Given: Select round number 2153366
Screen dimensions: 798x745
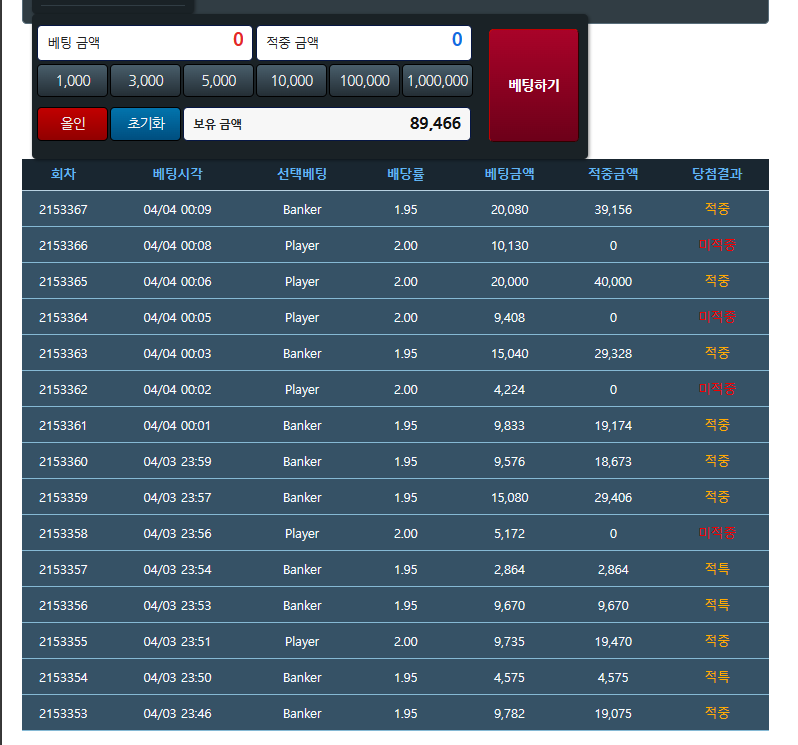Looking at the screenshot, I should pos(63,246).
